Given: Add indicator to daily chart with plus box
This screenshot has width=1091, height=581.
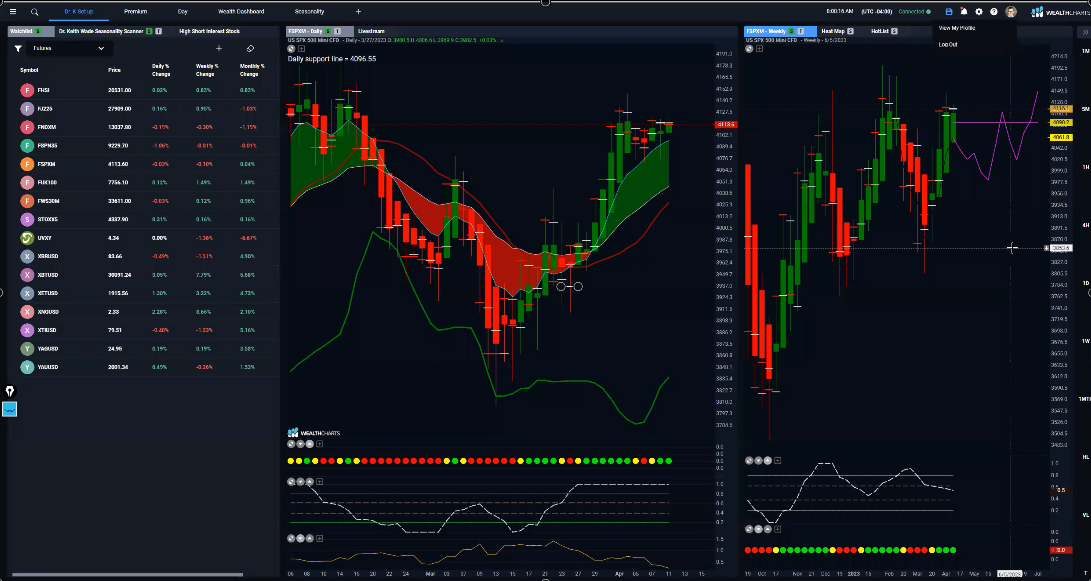Looking at the screenshot, I should coord(301,49).
